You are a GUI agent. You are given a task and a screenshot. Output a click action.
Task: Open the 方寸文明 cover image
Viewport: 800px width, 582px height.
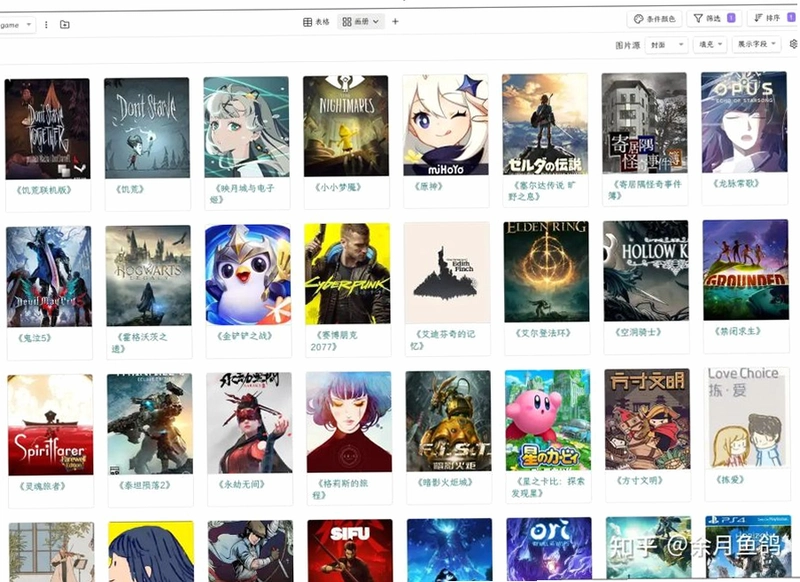(647, 419)
